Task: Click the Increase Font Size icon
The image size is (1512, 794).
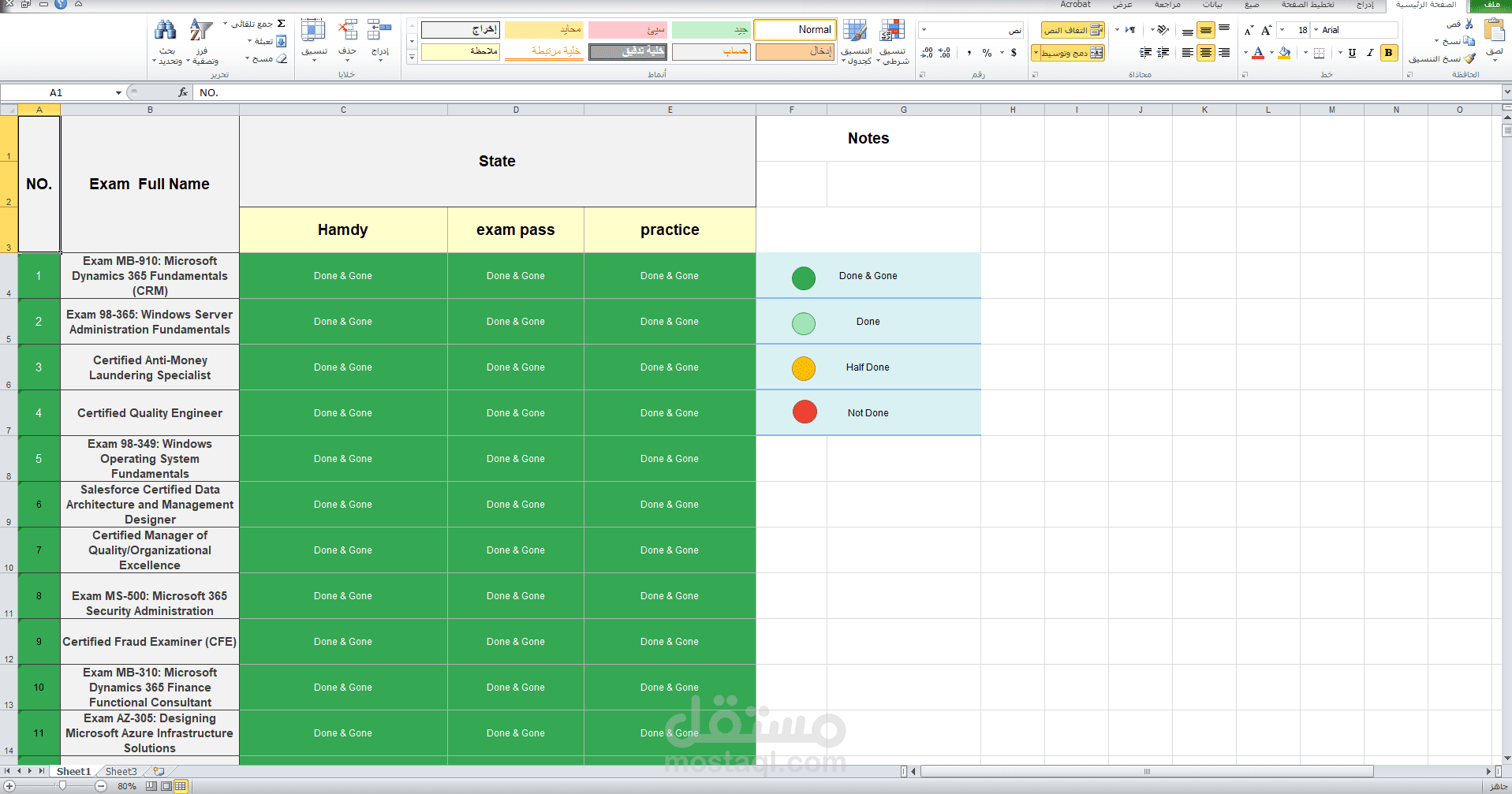Action: [x=1267, y=30]
